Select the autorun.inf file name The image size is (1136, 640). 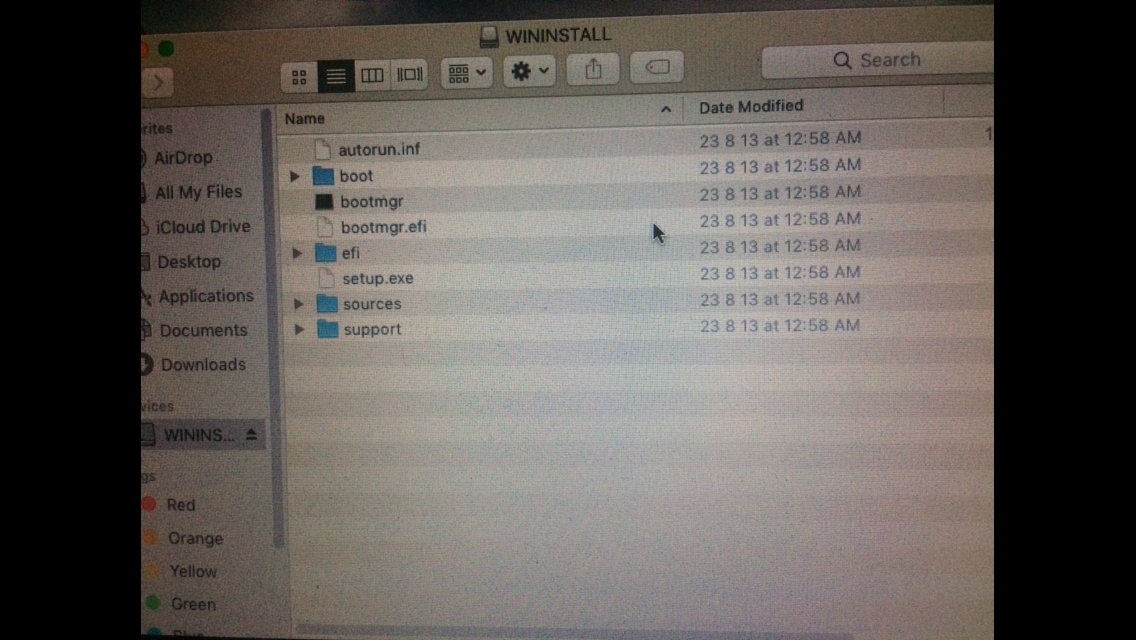(379, 149)
